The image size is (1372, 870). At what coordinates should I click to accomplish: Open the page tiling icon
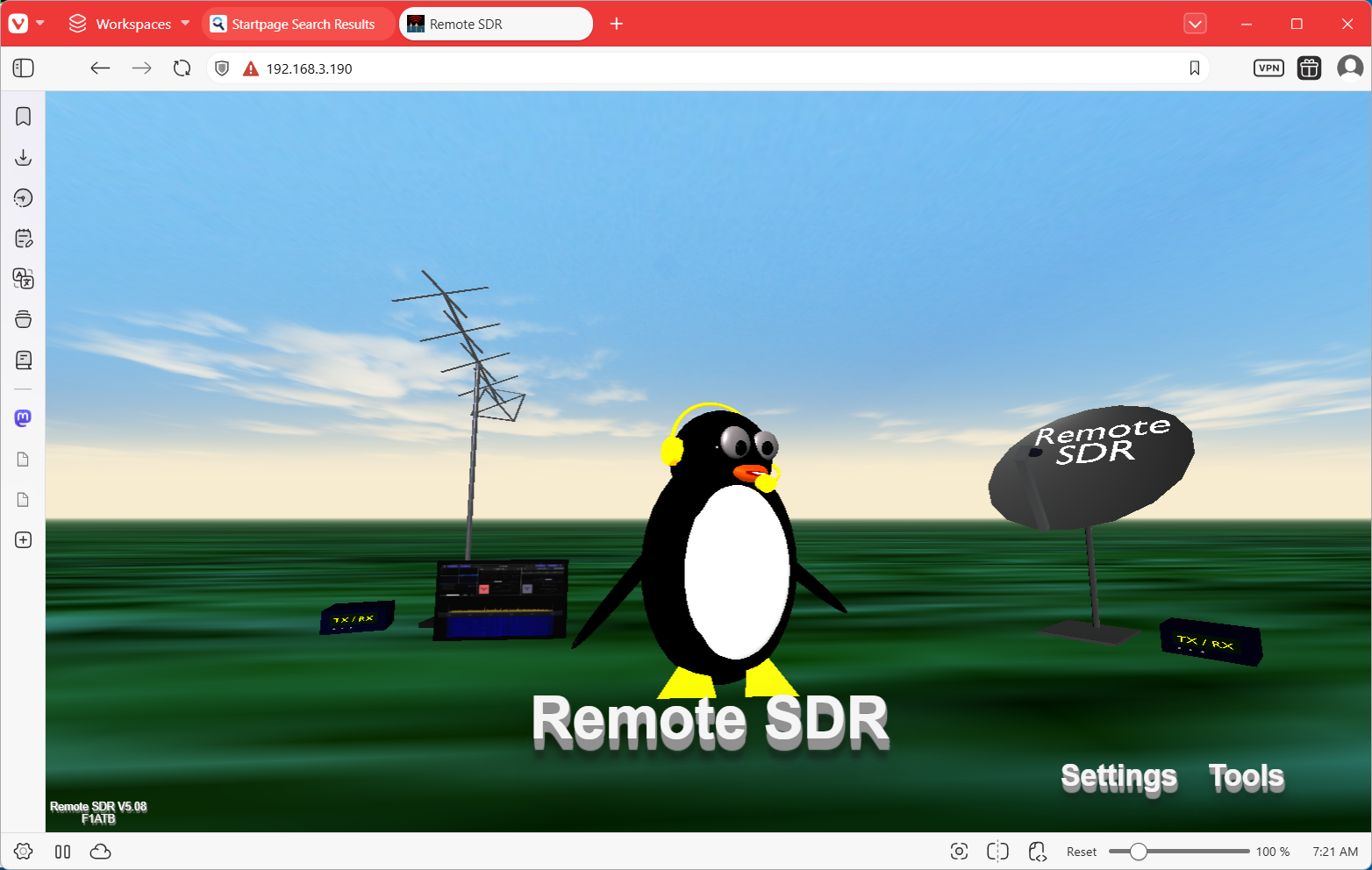(997, 852)
